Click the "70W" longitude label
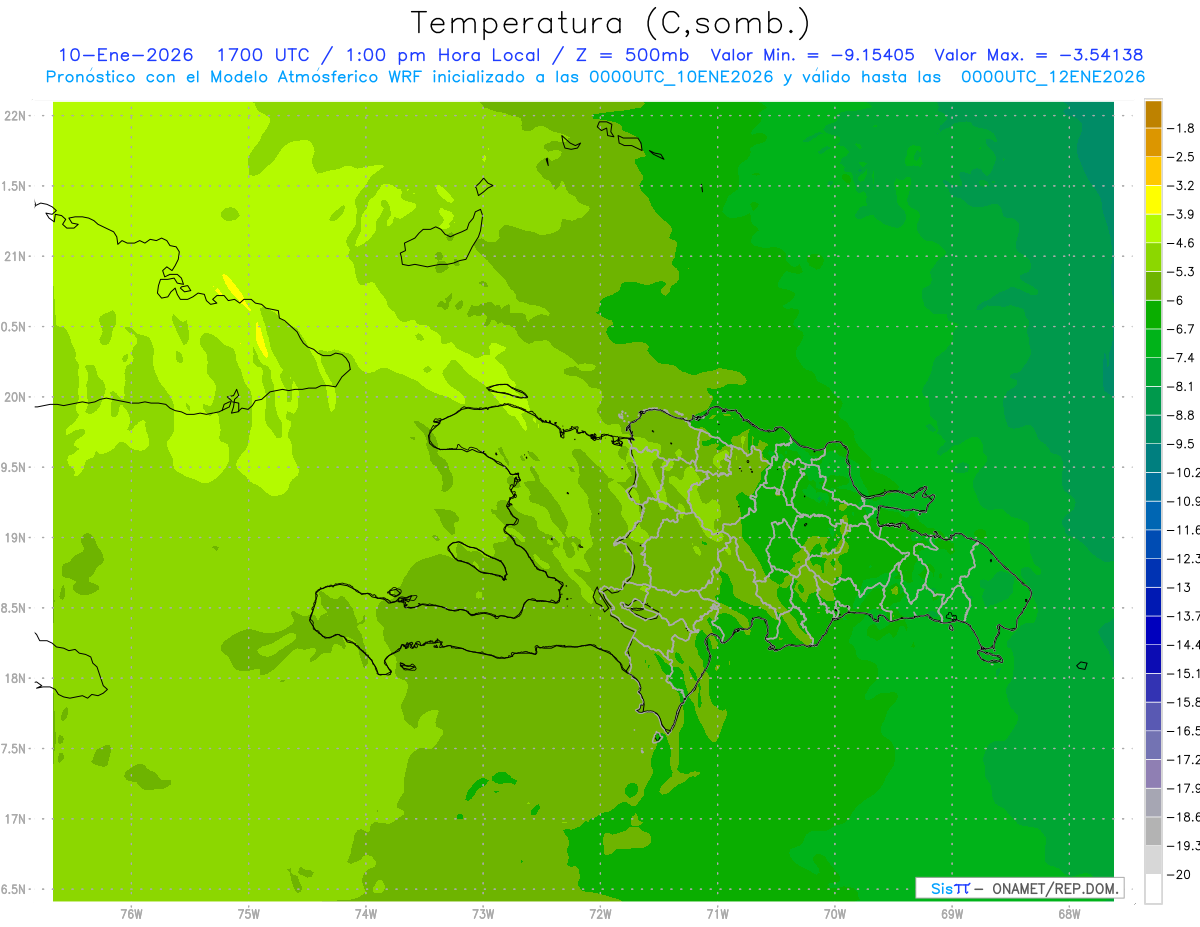Screen dimensions: 1200x927 835,913
